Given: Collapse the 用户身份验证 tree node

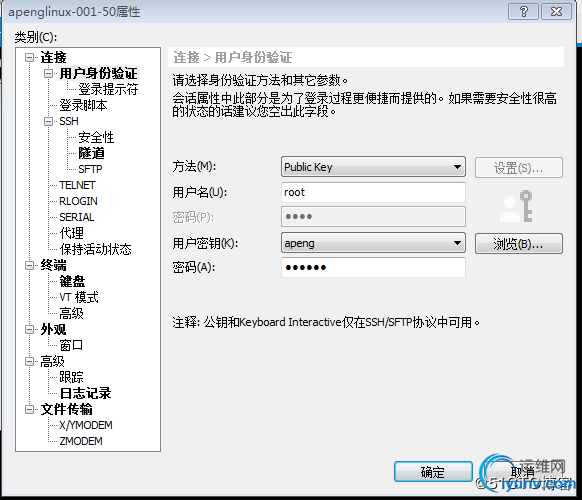Looking at the screenshot, I should (48, 73).
